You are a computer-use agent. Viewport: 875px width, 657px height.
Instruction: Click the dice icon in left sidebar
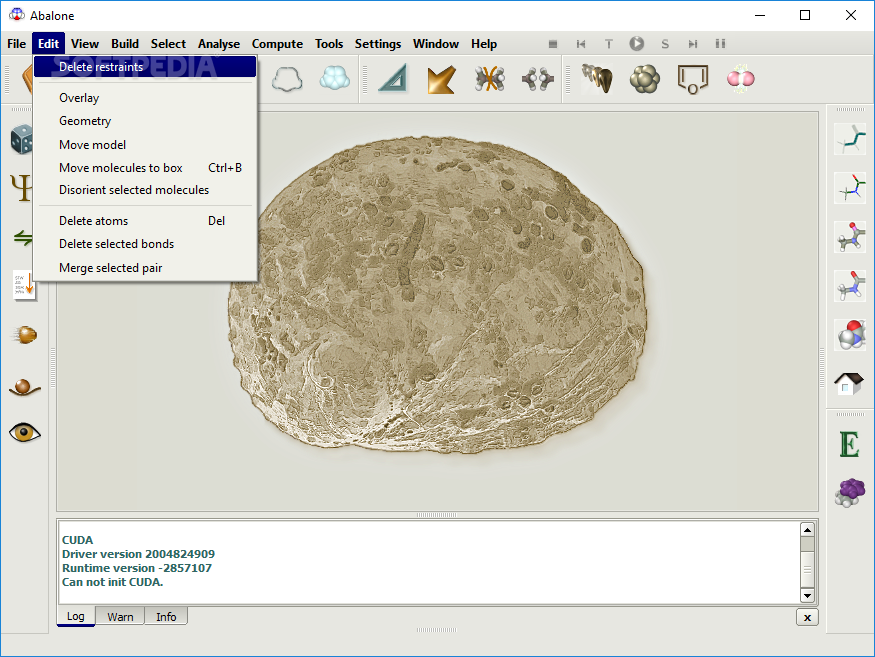click(x=22, y=140)
